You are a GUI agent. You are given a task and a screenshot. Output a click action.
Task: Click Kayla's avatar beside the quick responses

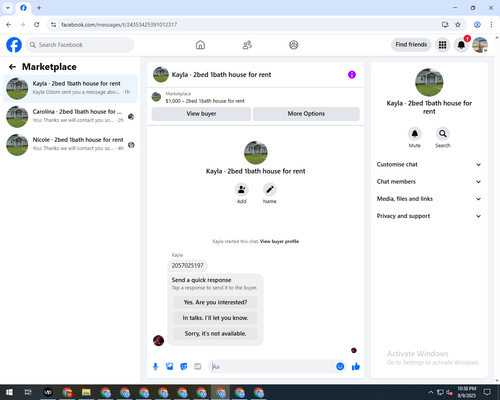pyautogui.click(x=158, y=341)
